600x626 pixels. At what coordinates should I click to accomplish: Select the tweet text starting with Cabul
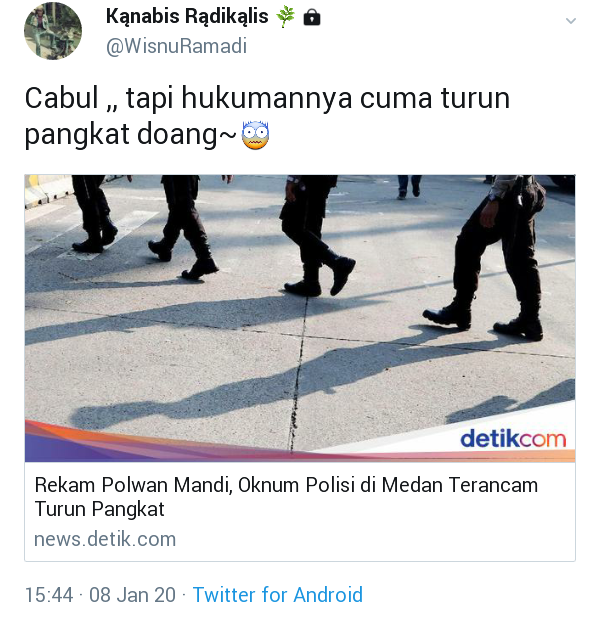(x=267, y=116)
